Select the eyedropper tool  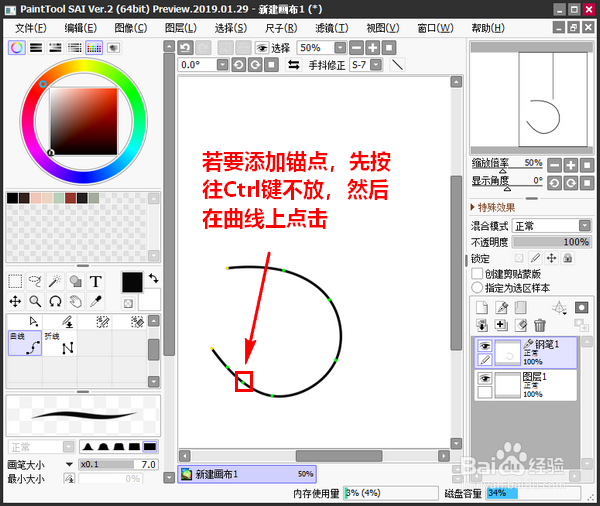96,302
